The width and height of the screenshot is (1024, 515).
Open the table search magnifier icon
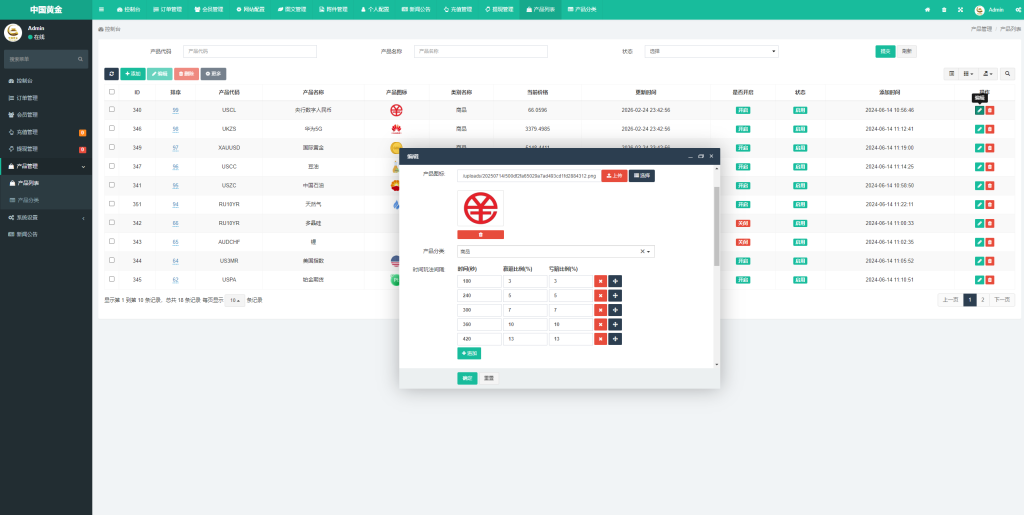pyautogui.click(x=1007, y=73)
